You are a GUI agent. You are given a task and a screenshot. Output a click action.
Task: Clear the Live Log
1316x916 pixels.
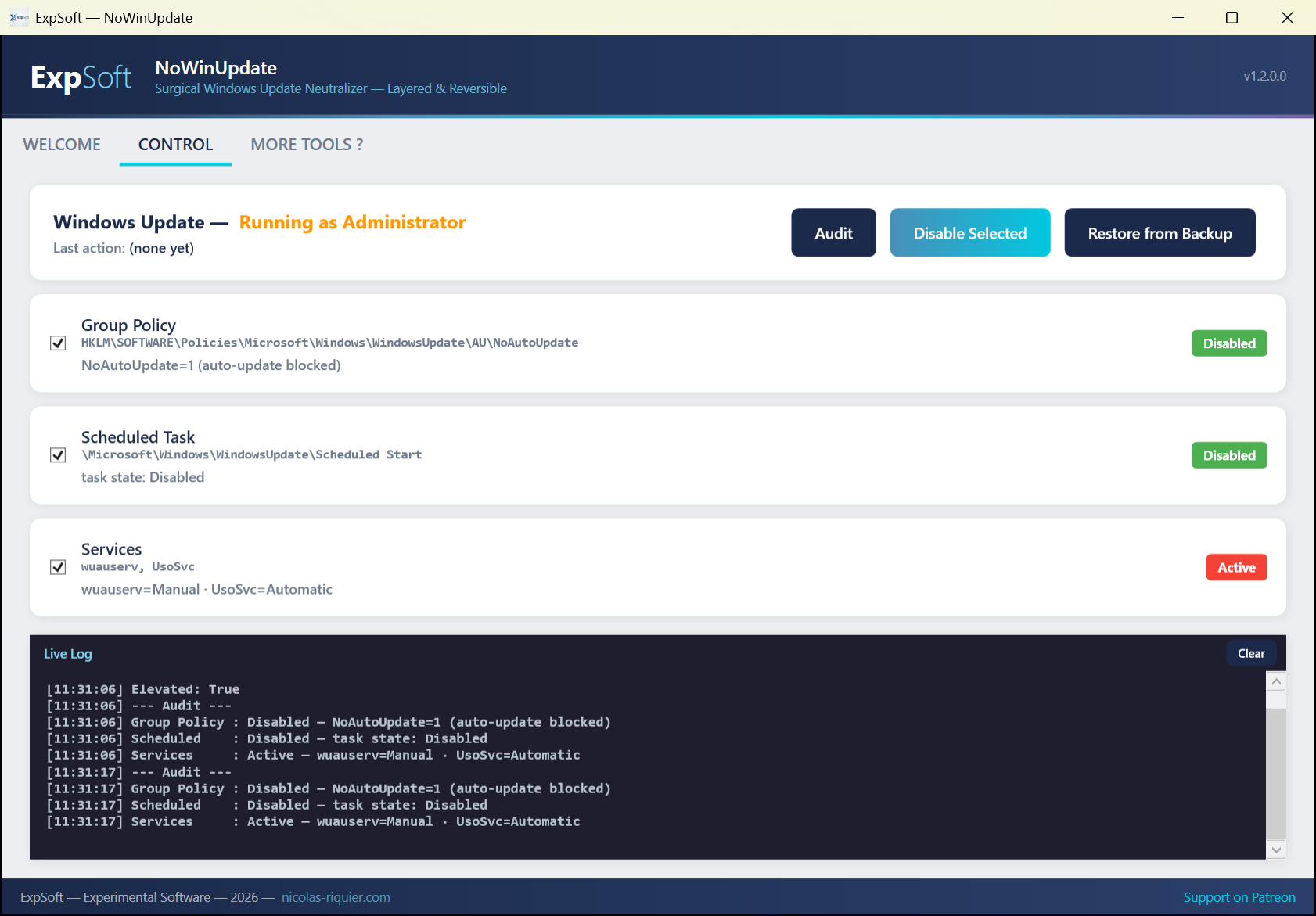click(1251, 653)
